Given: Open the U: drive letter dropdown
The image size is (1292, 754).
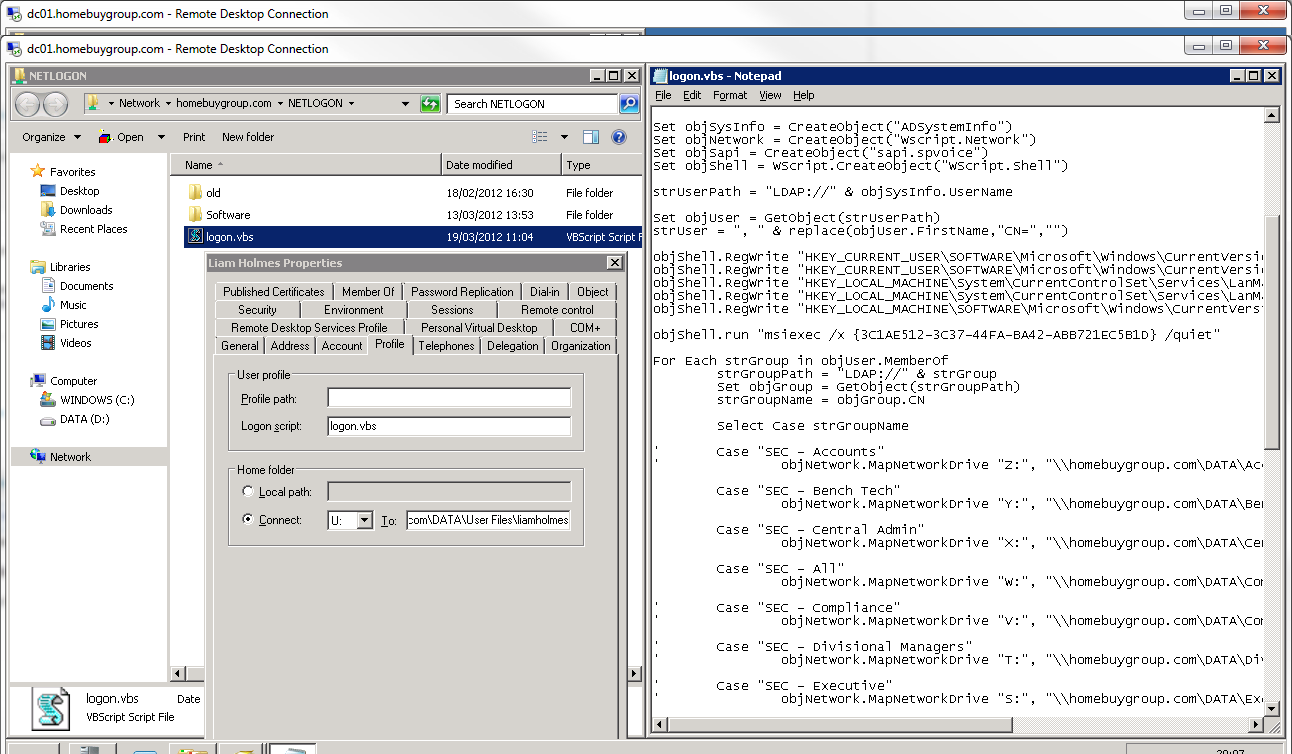Looking at the screenshot, I should click(364, 520).
